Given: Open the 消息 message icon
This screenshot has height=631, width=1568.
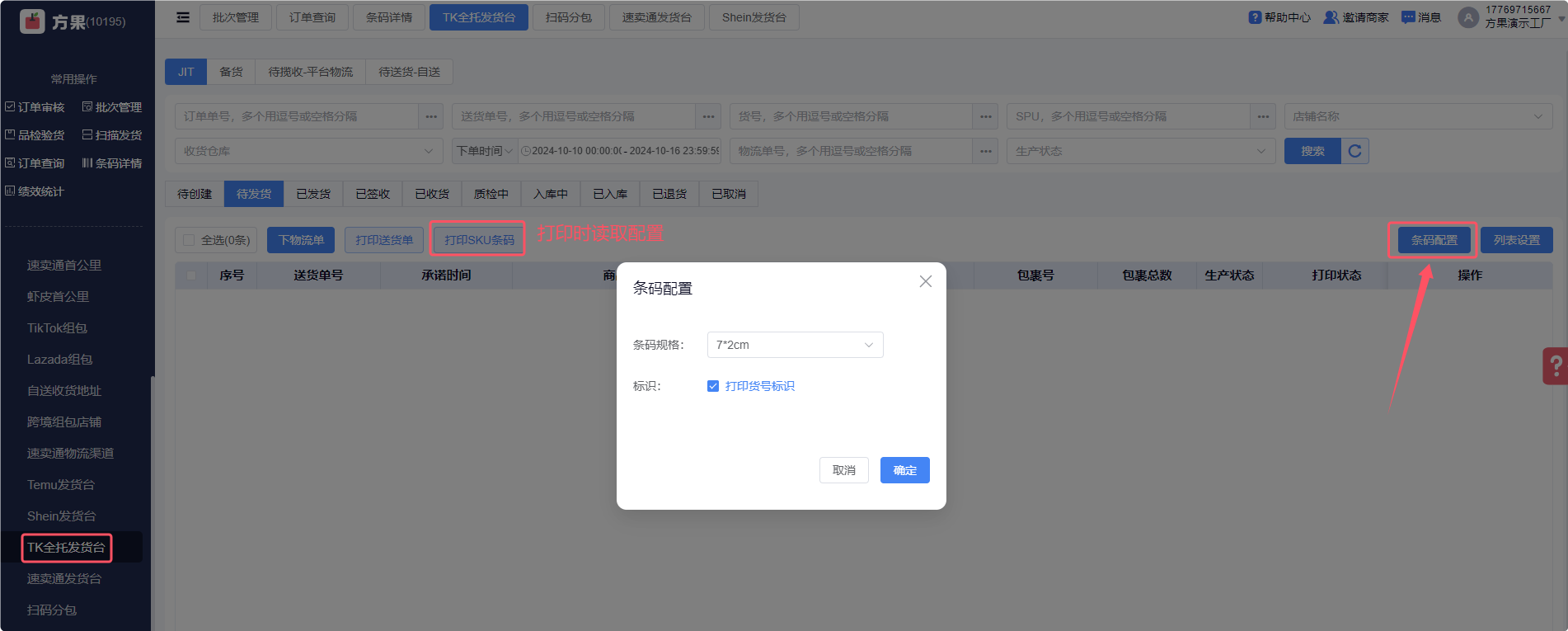Looking at the screenshot, I should click(x=1408, y=17).
